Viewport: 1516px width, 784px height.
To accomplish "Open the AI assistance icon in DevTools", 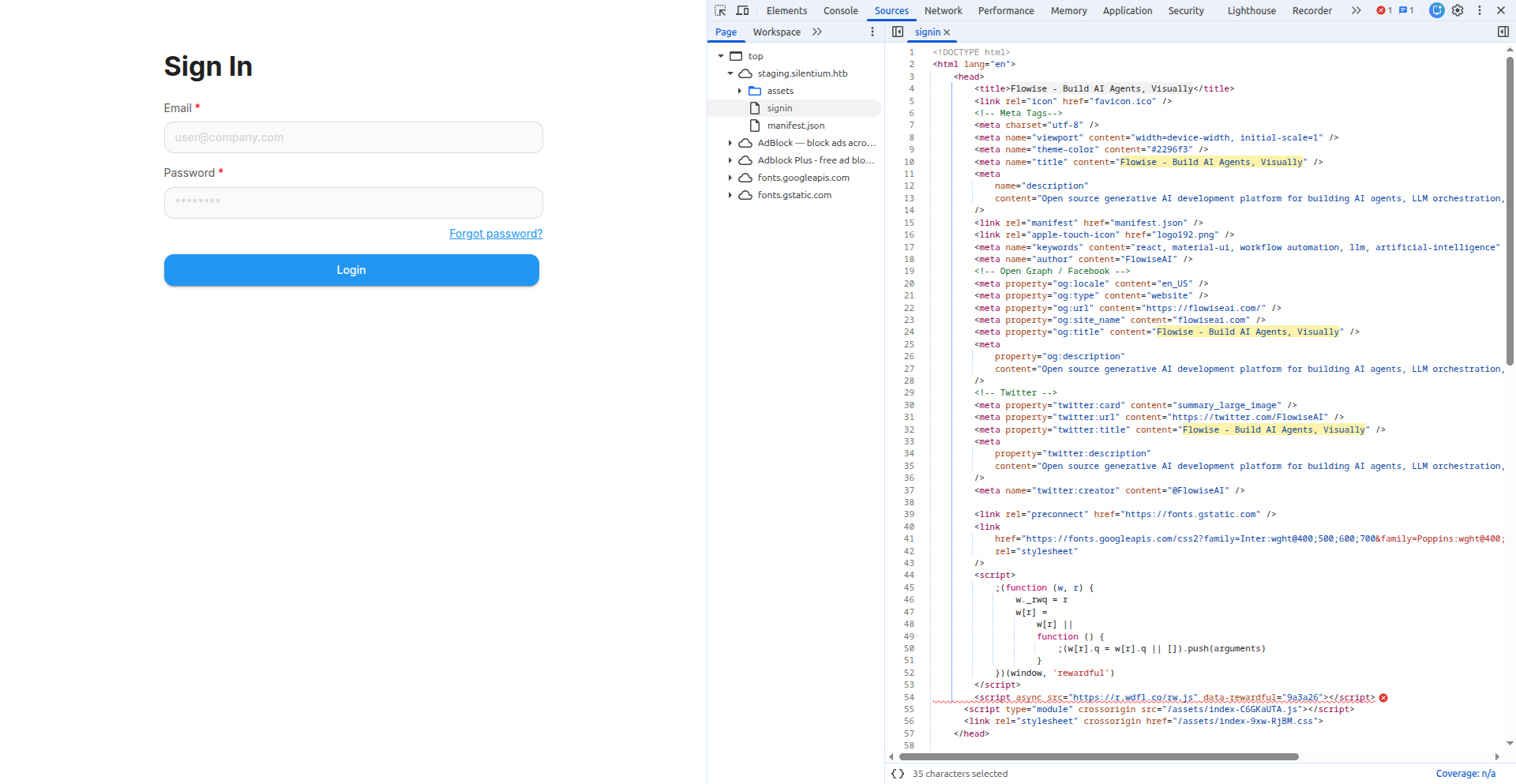I will click(1437, 10).
